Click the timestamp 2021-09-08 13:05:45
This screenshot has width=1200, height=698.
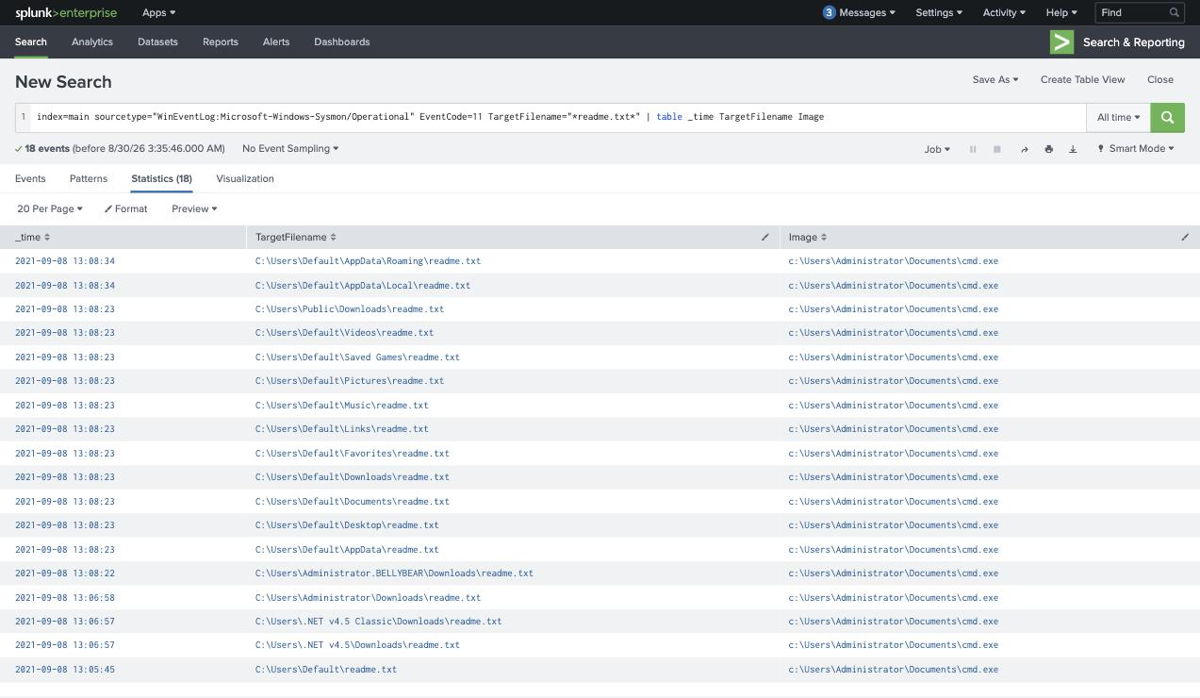(65, 669)
